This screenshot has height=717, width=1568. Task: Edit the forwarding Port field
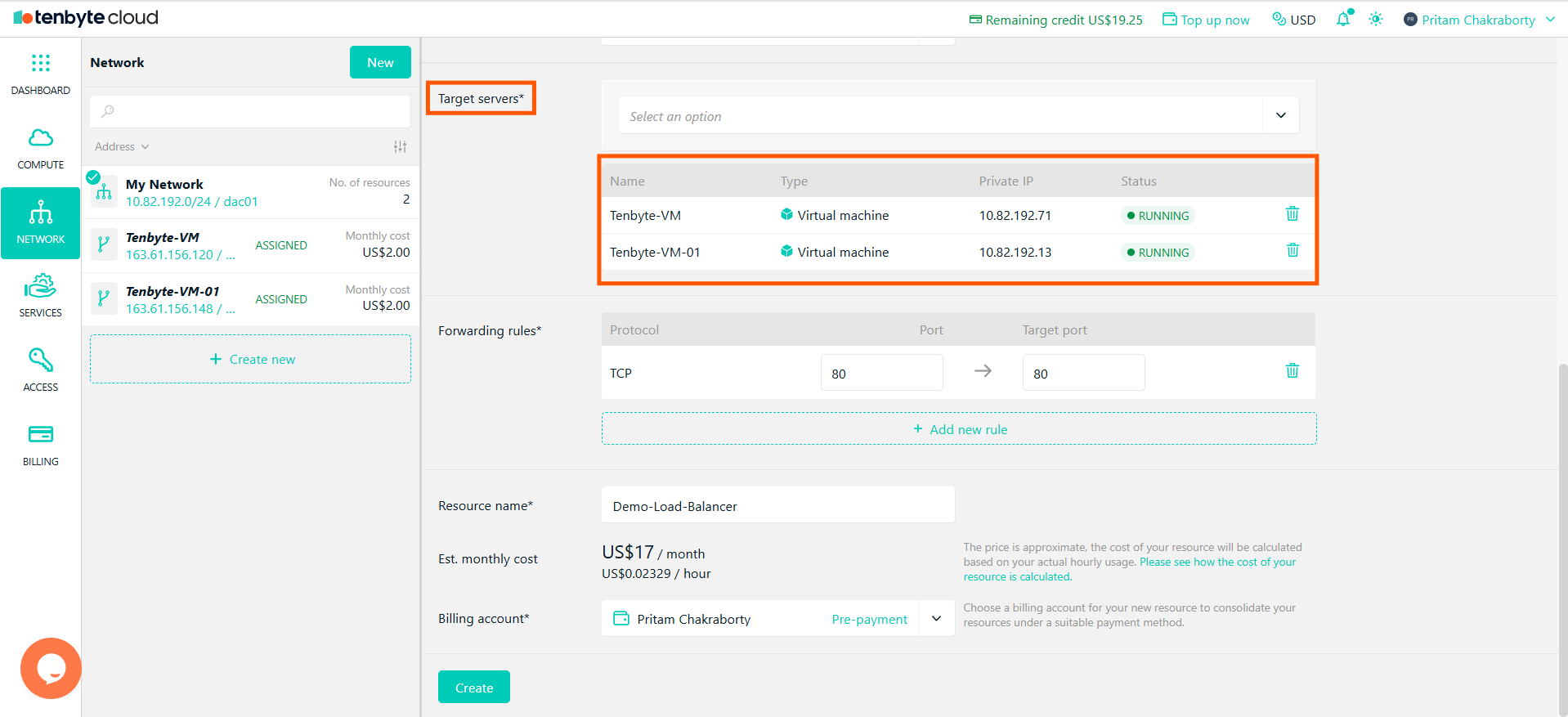coord(881,373)
